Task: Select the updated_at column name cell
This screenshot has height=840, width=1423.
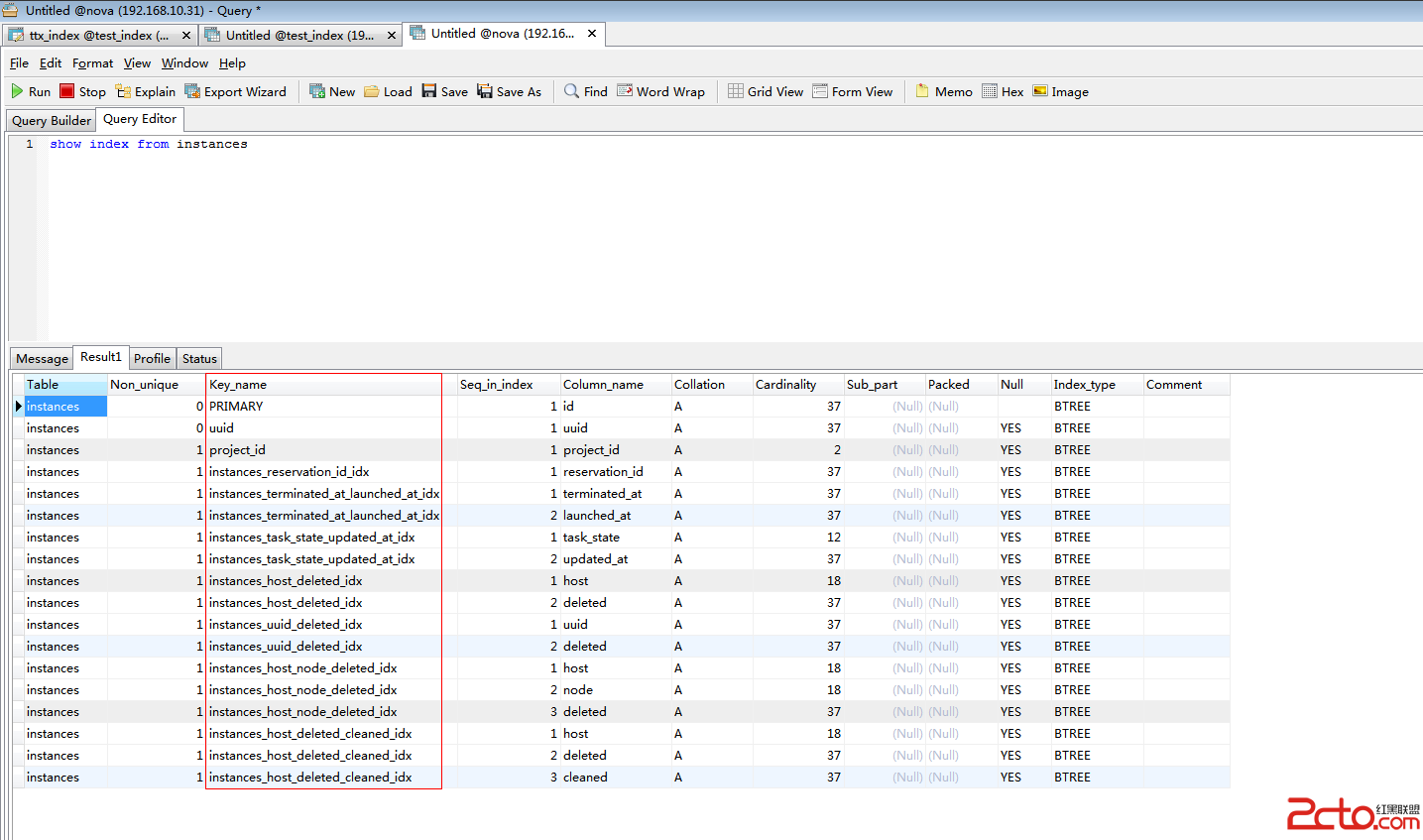Action: point(616,558)
